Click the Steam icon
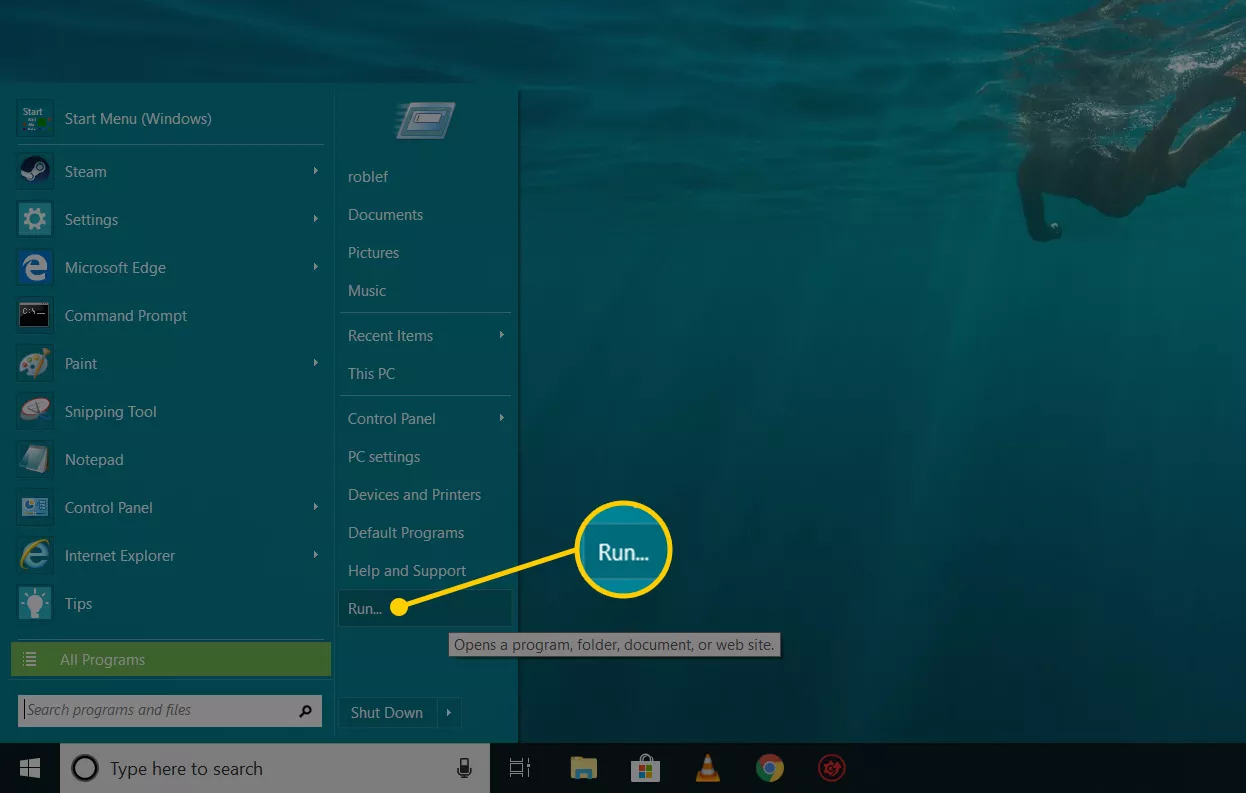 coord(35,171)
